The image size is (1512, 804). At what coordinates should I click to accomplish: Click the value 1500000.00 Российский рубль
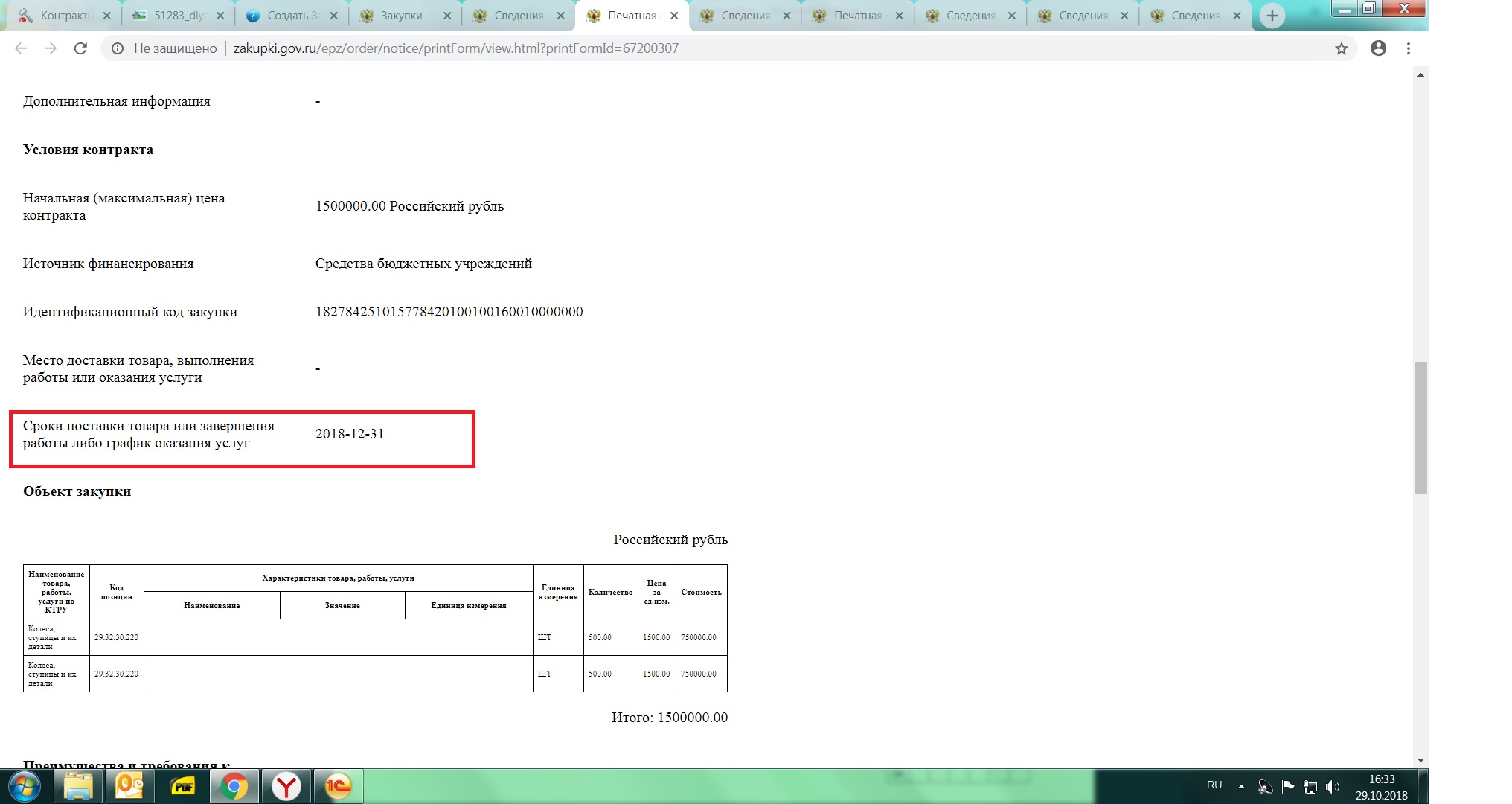pos(409,206)
